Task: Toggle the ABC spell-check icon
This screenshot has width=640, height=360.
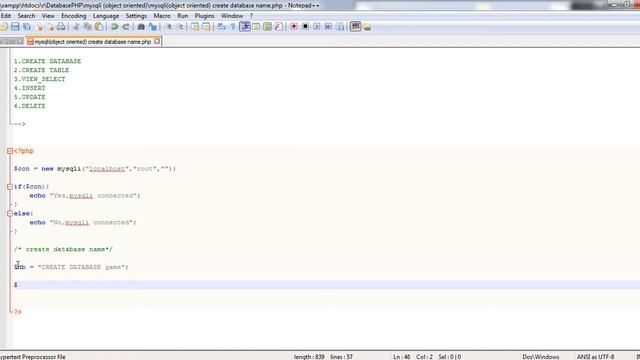Action: pos(356,27)
